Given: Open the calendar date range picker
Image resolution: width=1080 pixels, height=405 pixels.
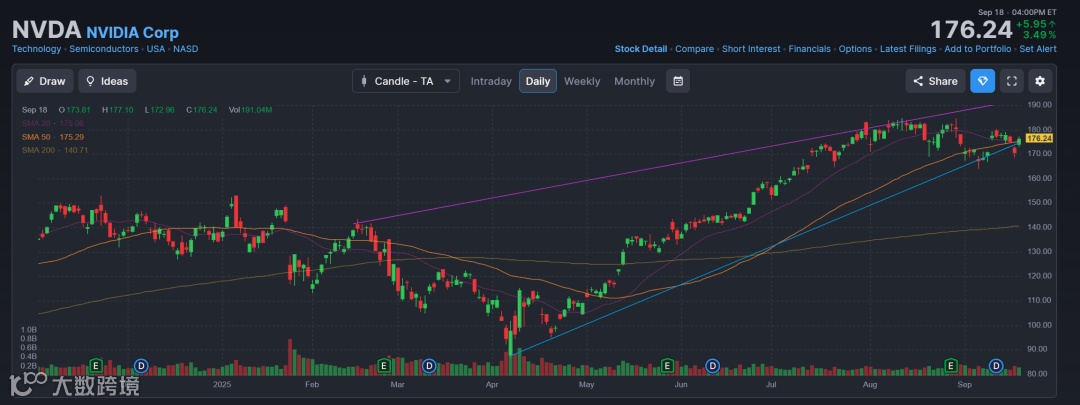Looking at the screenshot, I should click(x=677, y=81).
